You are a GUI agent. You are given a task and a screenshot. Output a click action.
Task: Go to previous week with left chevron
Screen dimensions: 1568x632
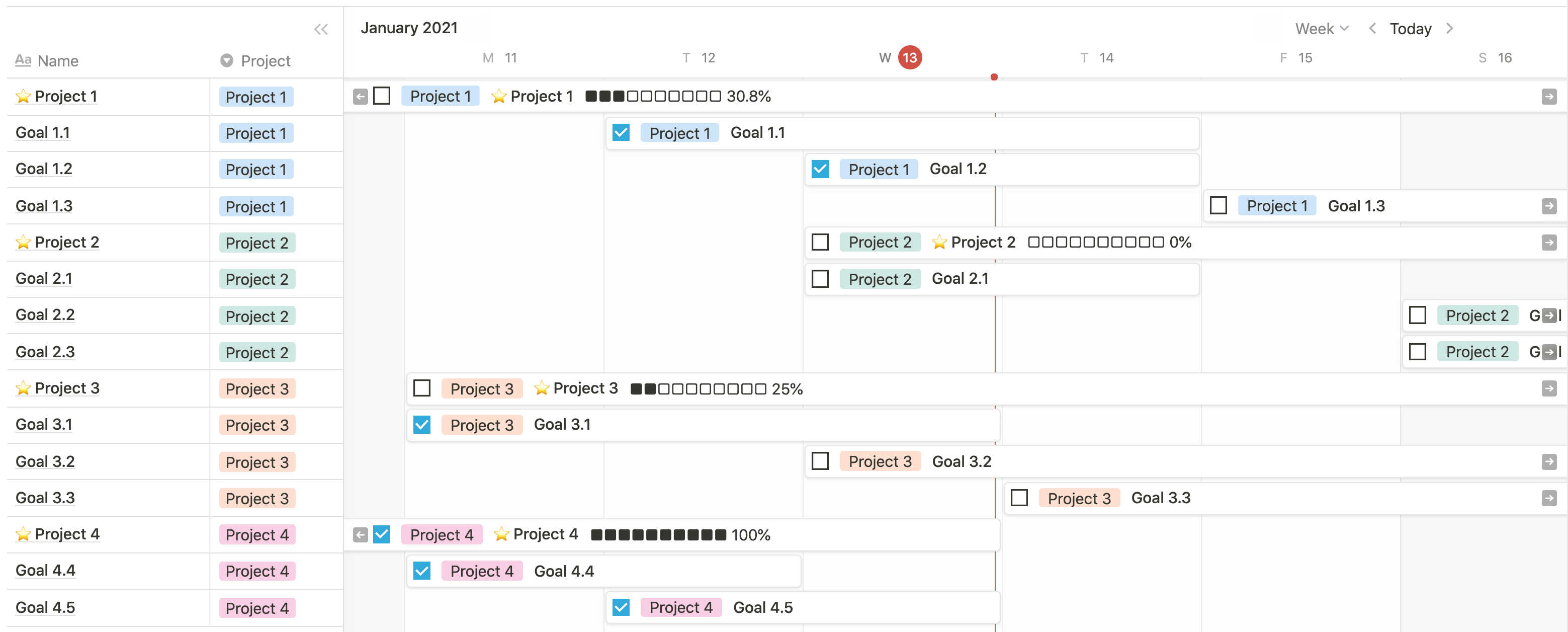point(1372,29)
